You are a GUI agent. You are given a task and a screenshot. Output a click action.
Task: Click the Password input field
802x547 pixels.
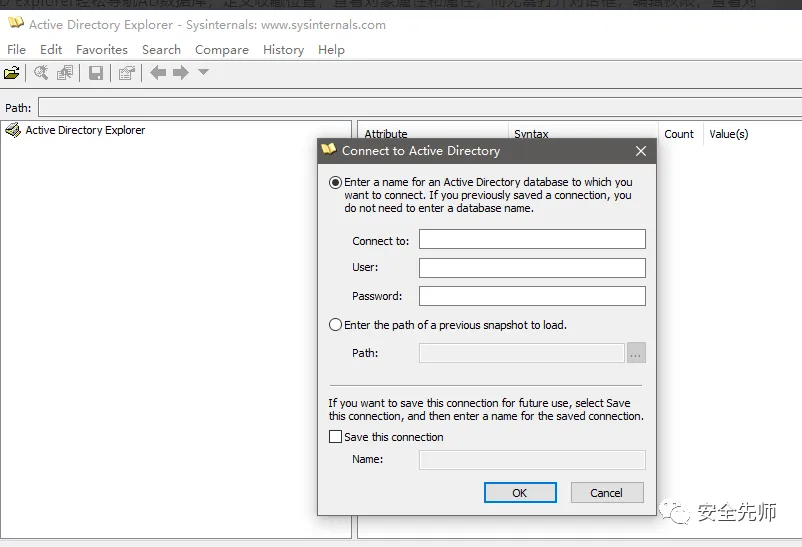pos(532,296)
